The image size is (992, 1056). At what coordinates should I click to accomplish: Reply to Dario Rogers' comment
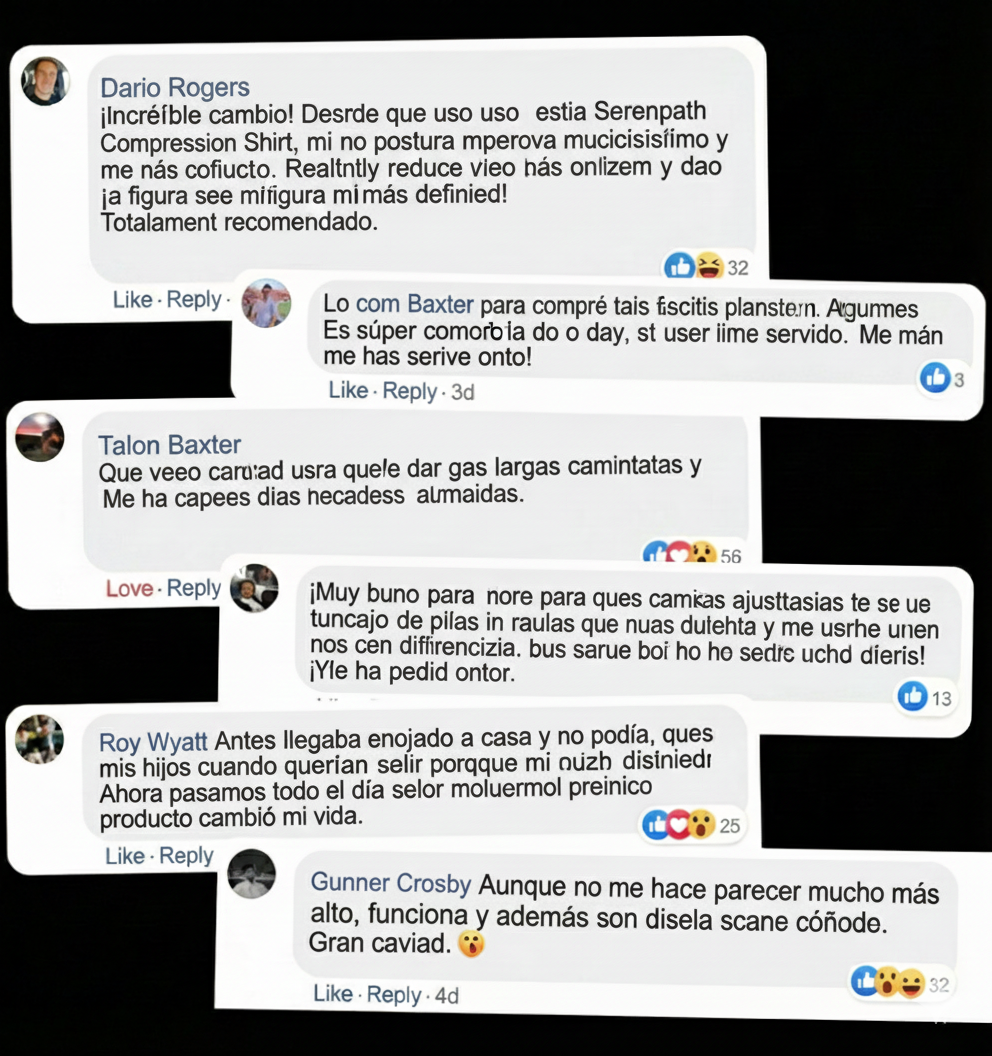[194, 299]
